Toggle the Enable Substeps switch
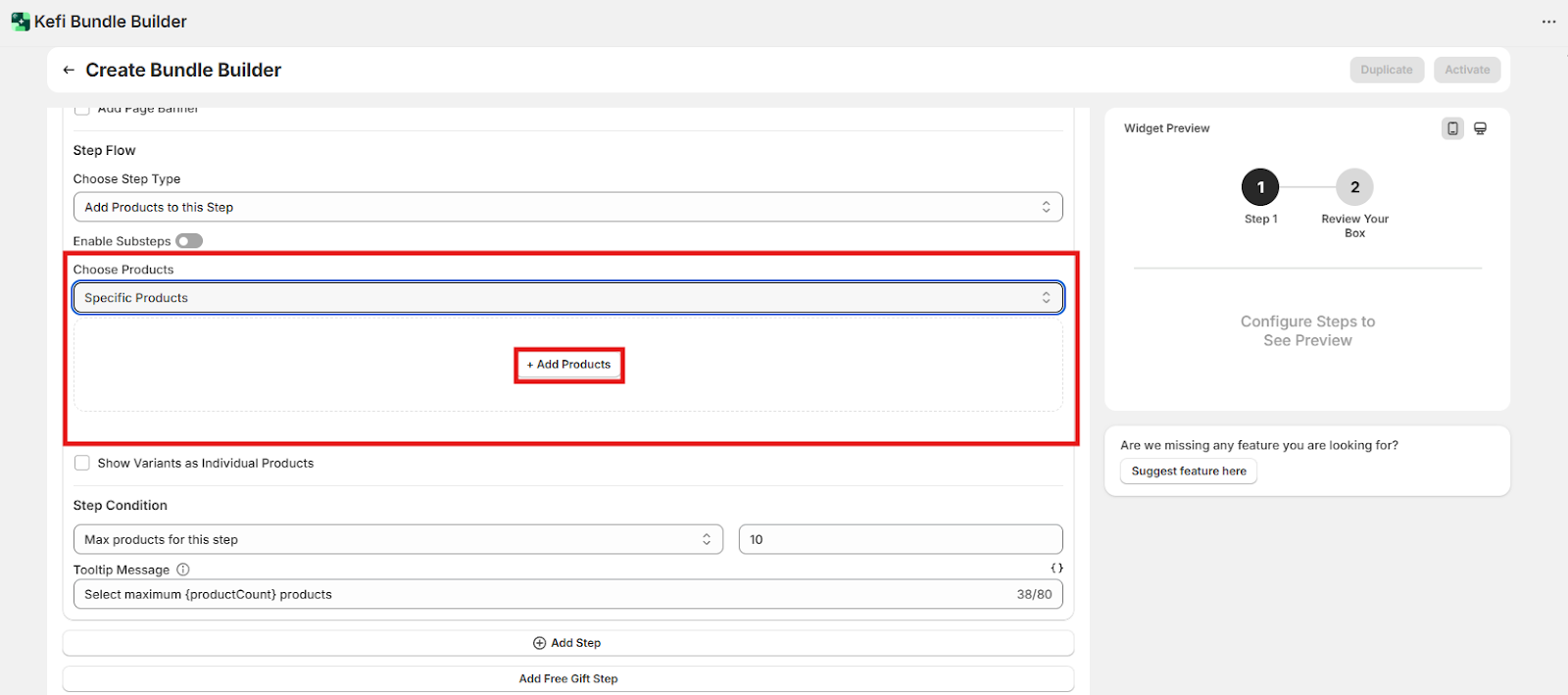This screenshot has width=1568, height=695. (x=189, y=241)
